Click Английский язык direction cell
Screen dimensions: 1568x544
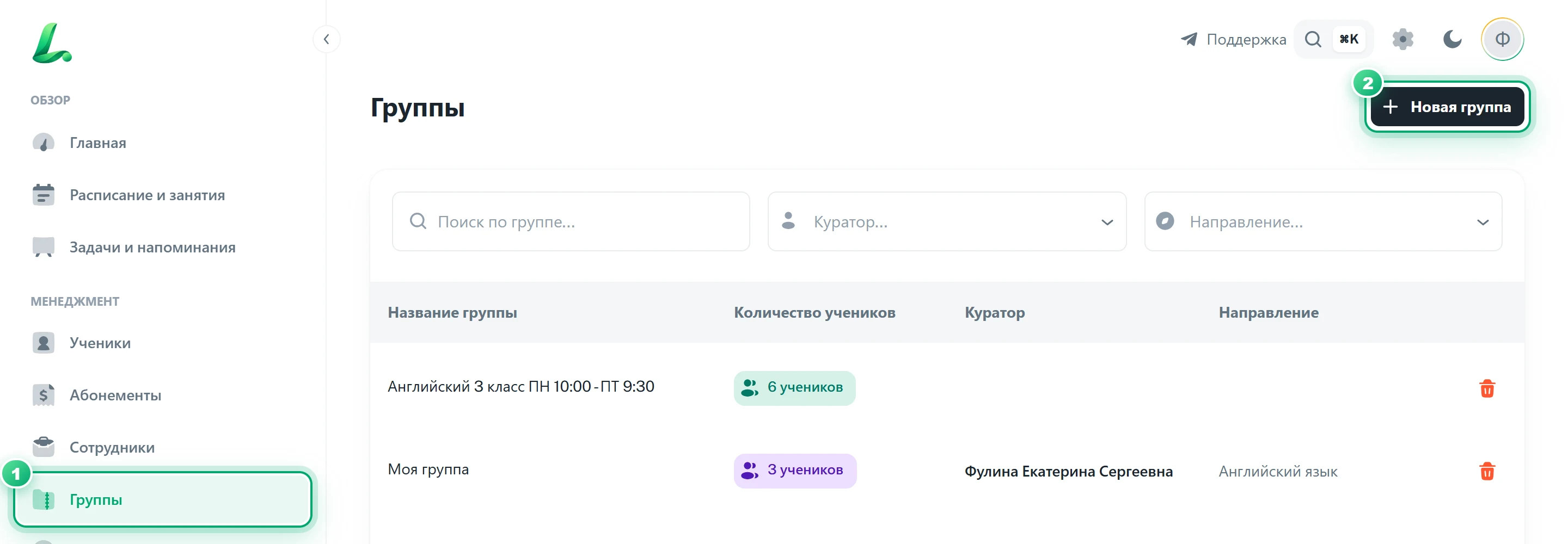tap(1278, 472)
